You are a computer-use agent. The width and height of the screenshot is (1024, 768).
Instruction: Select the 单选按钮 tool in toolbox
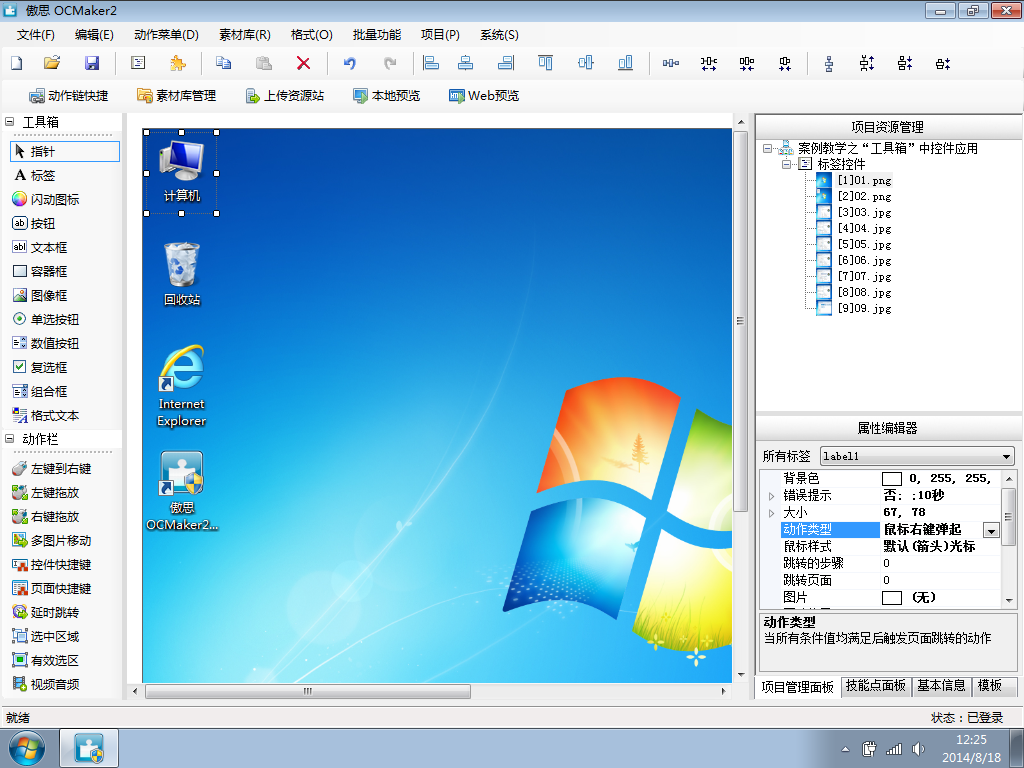pyautogui.click(x=46, y=319)
